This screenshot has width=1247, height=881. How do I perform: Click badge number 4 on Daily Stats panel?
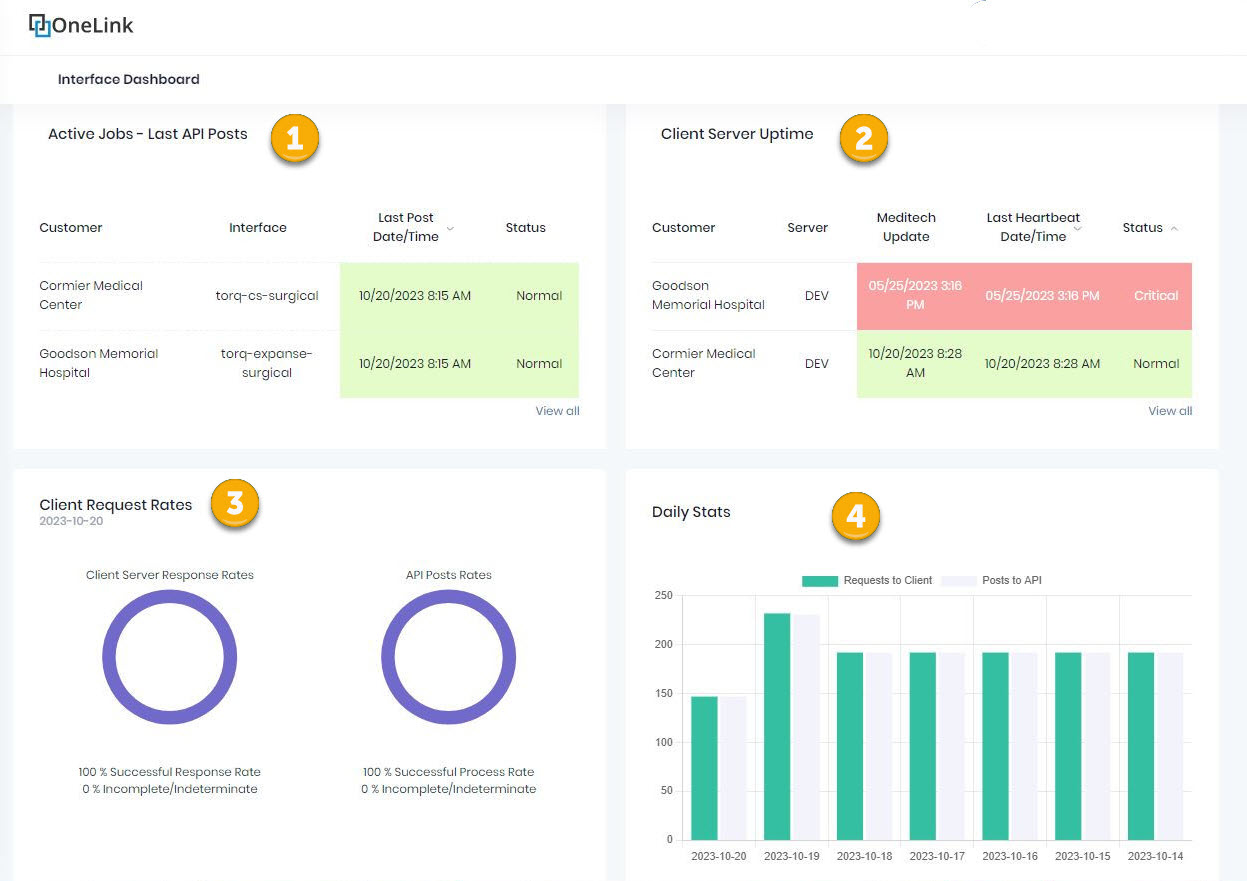[855, 517]
